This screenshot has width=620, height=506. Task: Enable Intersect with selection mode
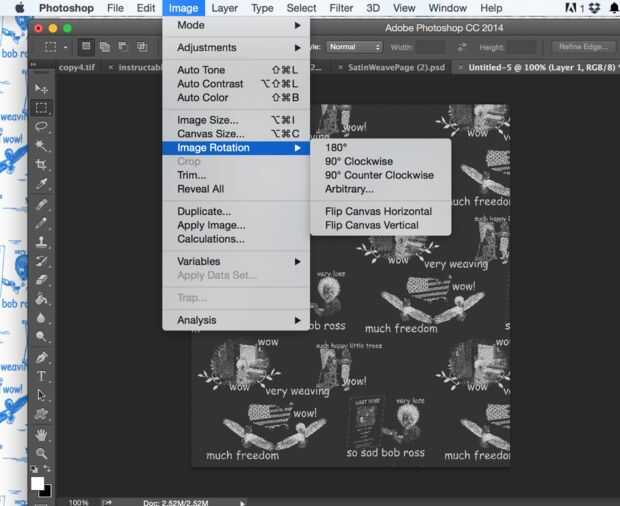point(142,47)
